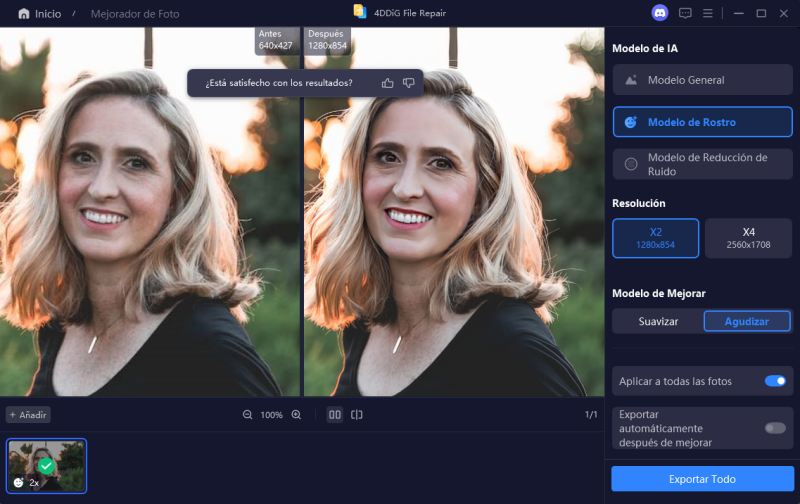Zoom in on the preview
This screenshot has height=504, width=800.
[x=296, y=415]
